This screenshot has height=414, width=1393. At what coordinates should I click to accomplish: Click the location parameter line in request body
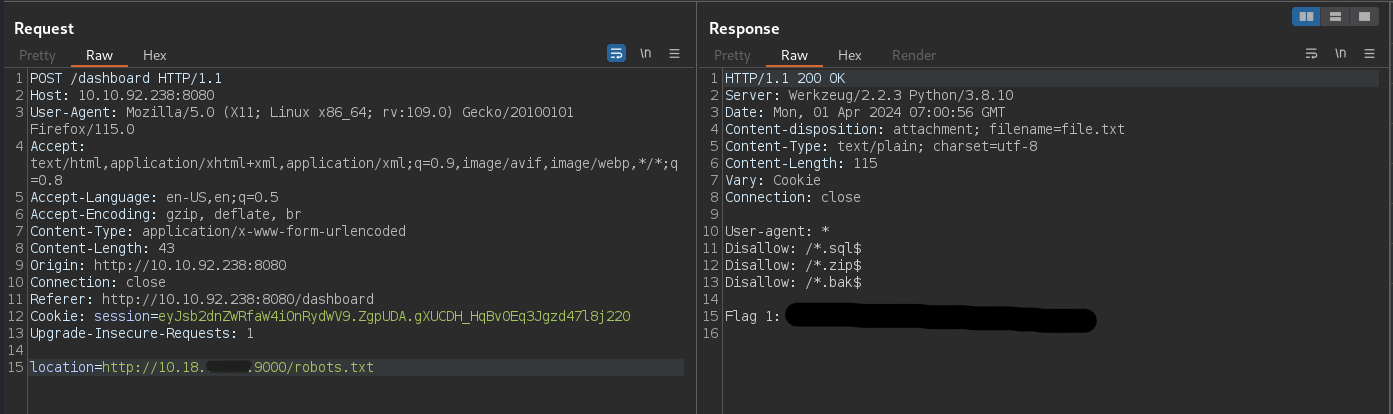[x=200, y=368]
